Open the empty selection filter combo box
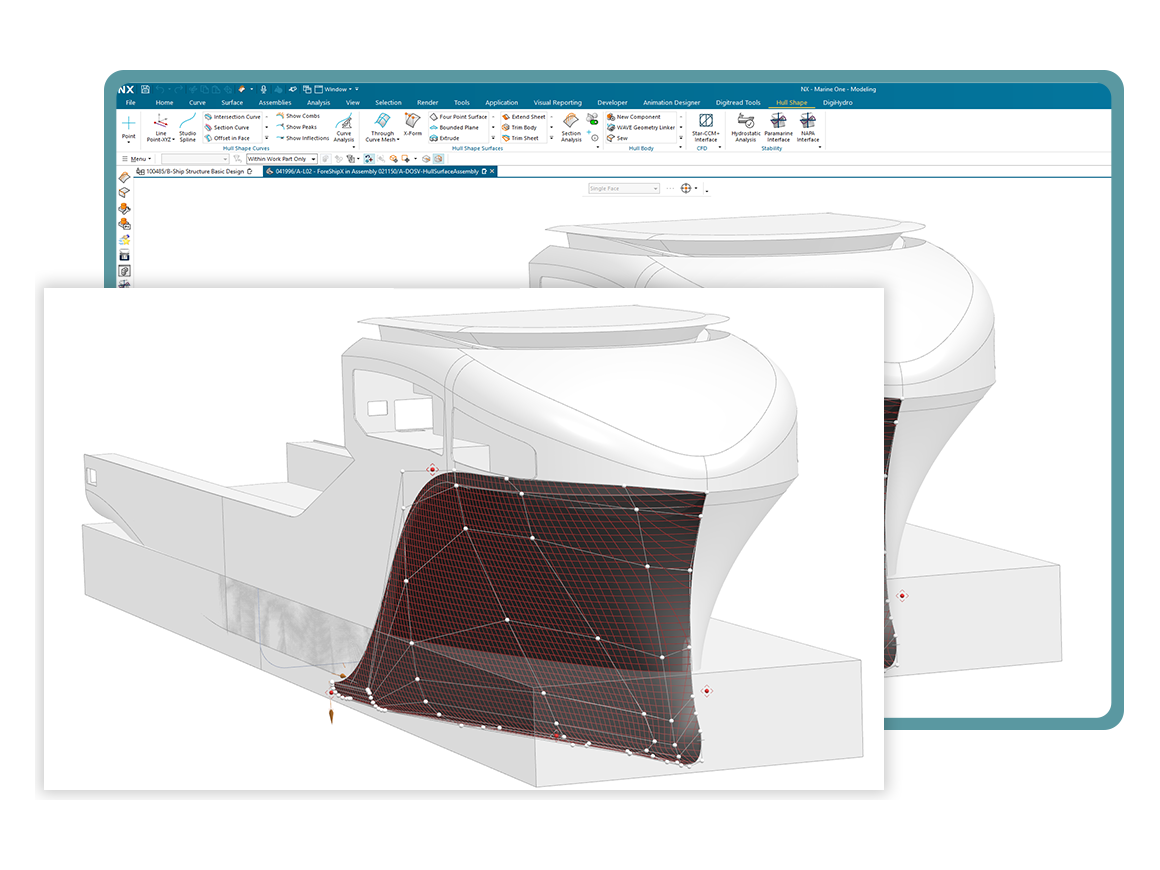This screenshot has height=870, width=1160. (x=195, y=159)
